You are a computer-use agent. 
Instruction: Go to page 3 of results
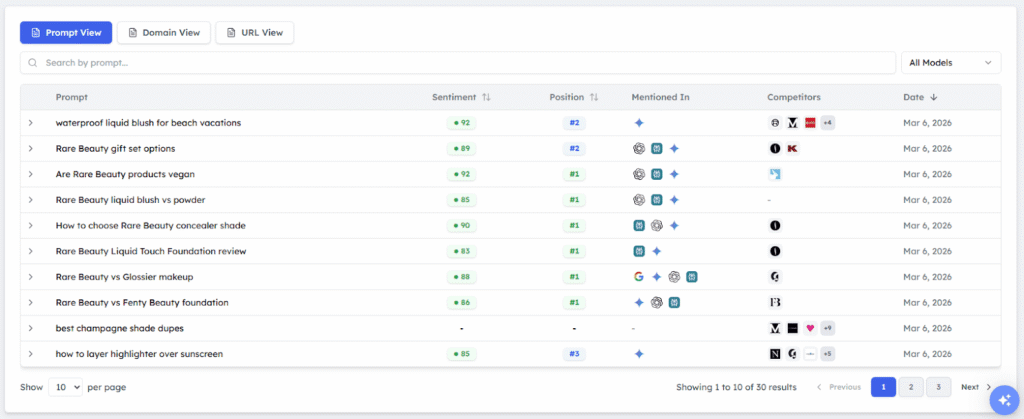tap(938, 387)
